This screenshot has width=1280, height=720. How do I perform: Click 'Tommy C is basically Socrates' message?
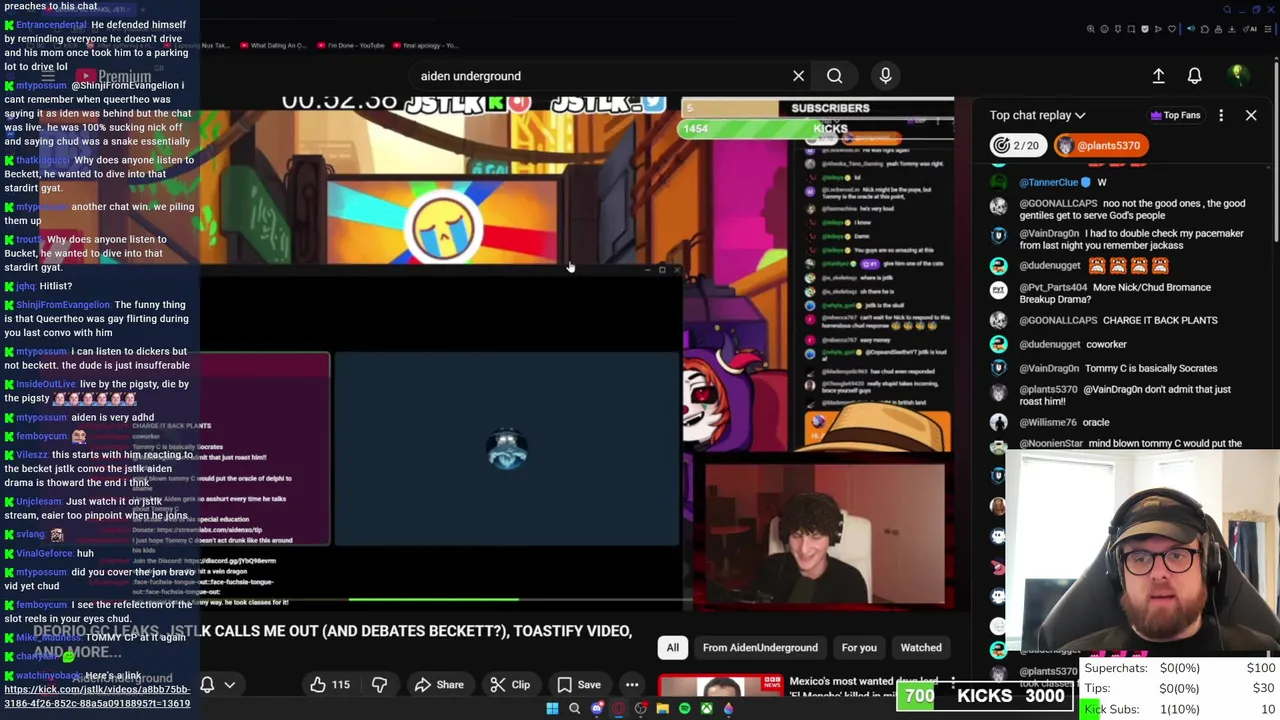(1150, 368)
